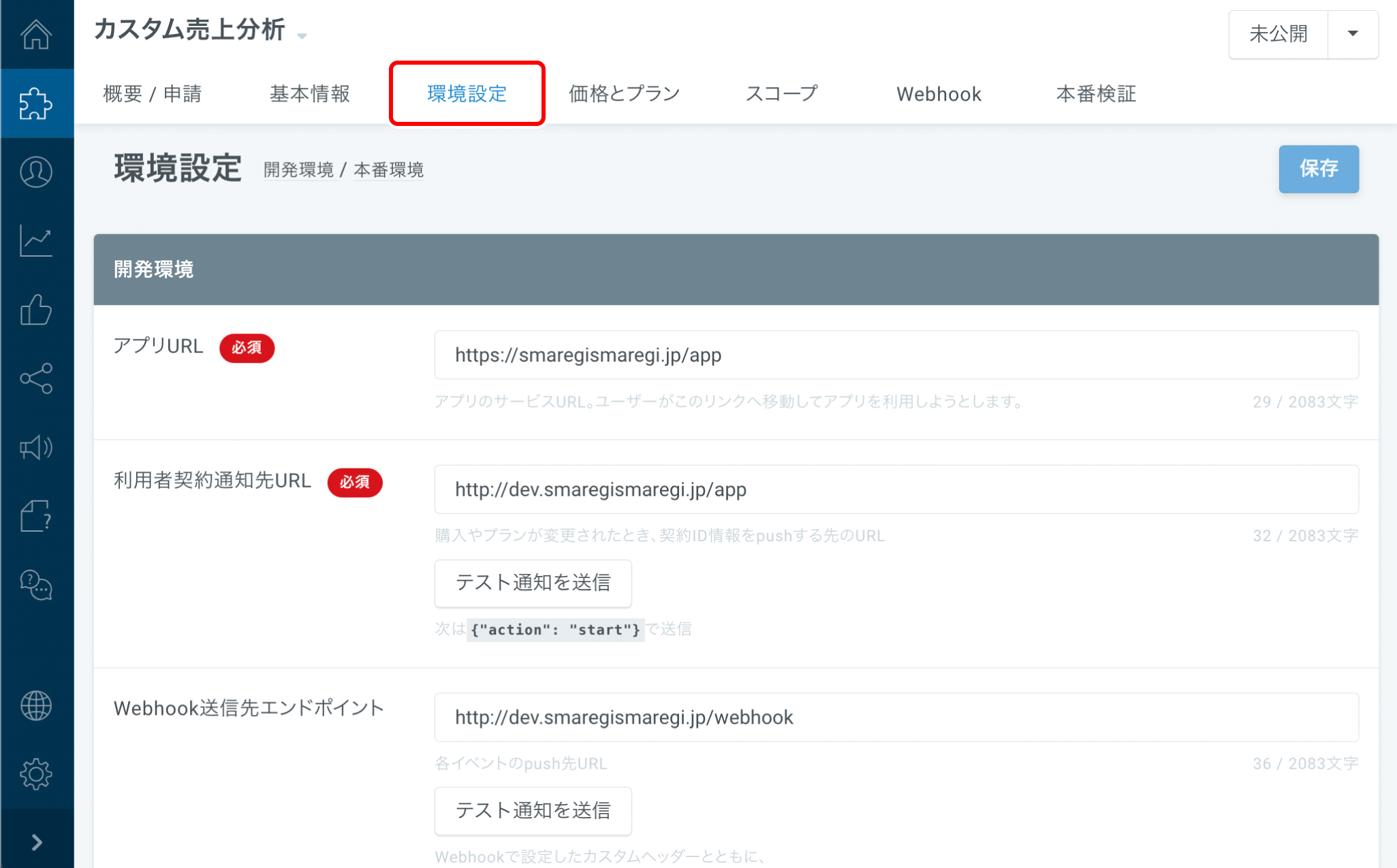The image size is (1397, 868).
Task: Open the user account icon
Action: (36, 172)
